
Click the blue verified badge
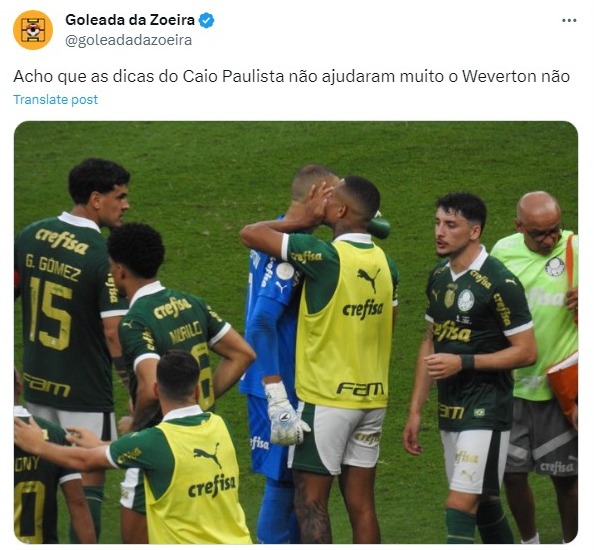tap(207, 20)
